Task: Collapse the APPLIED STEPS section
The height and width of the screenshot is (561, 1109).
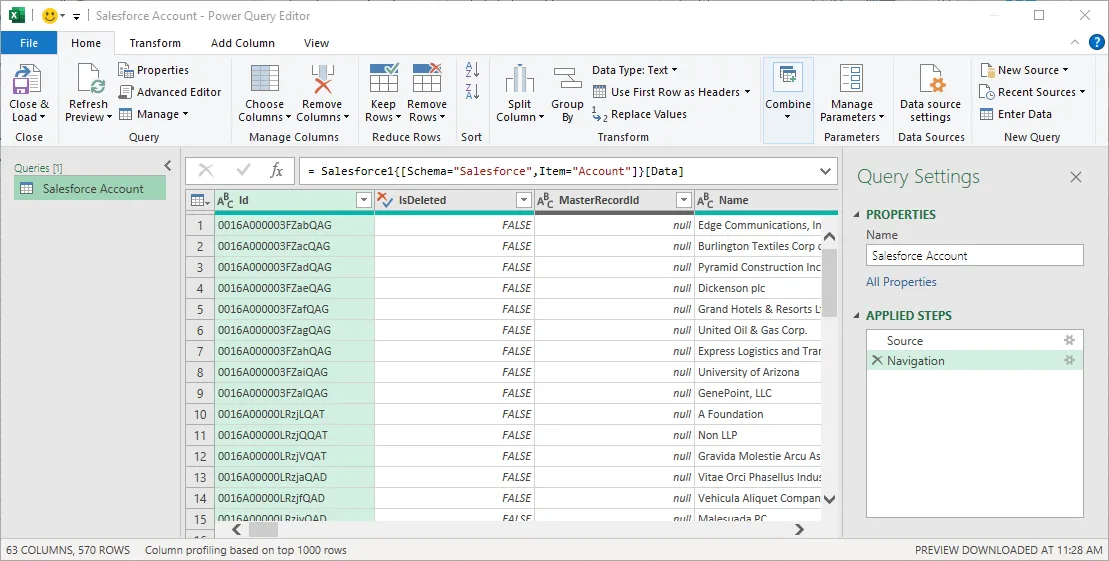Action: tap(857, 316)
